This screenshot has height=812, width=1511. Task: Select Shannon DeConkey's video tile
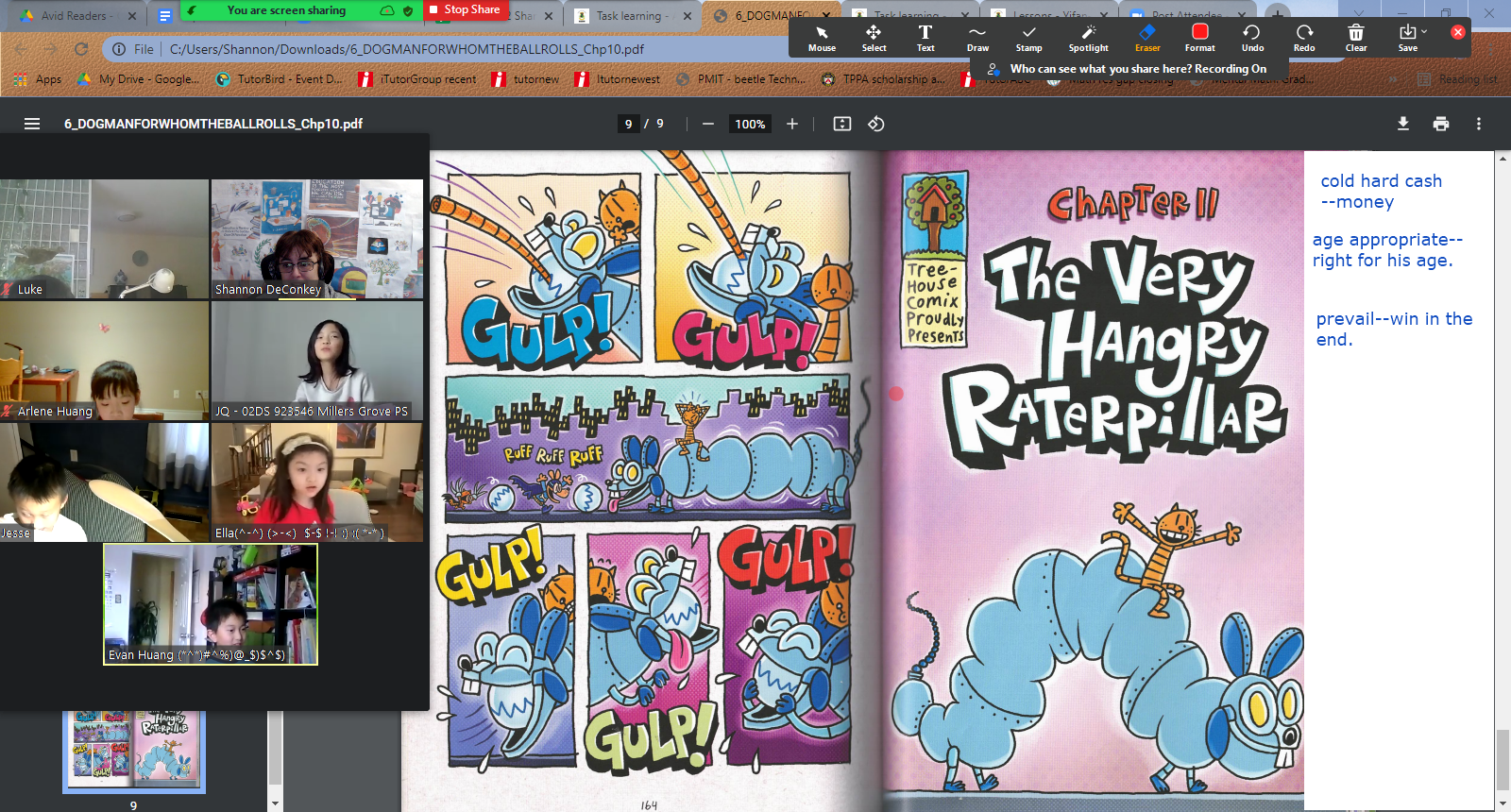point(317,239)
